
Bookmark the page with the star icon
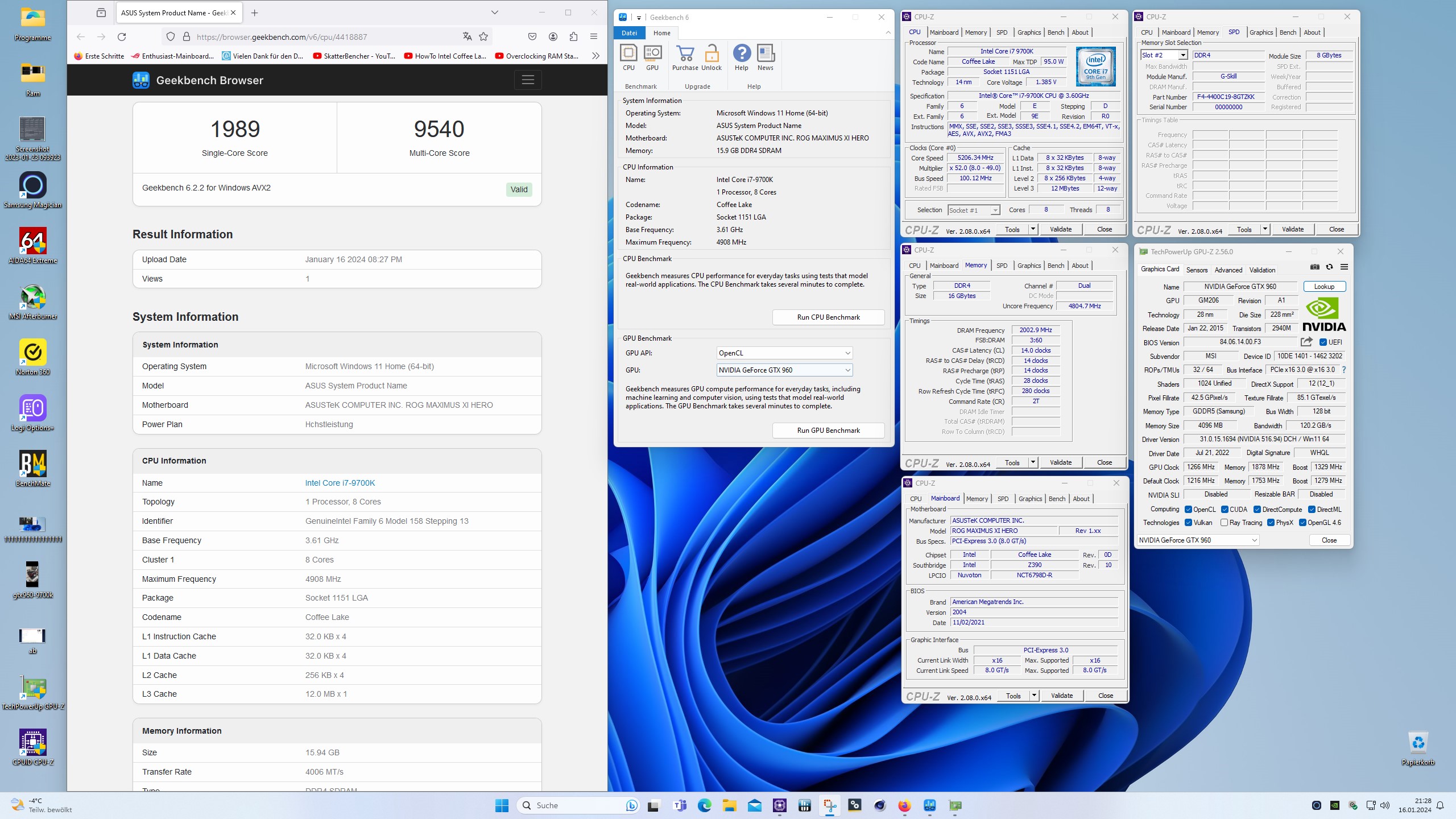[x=483, y=36]
